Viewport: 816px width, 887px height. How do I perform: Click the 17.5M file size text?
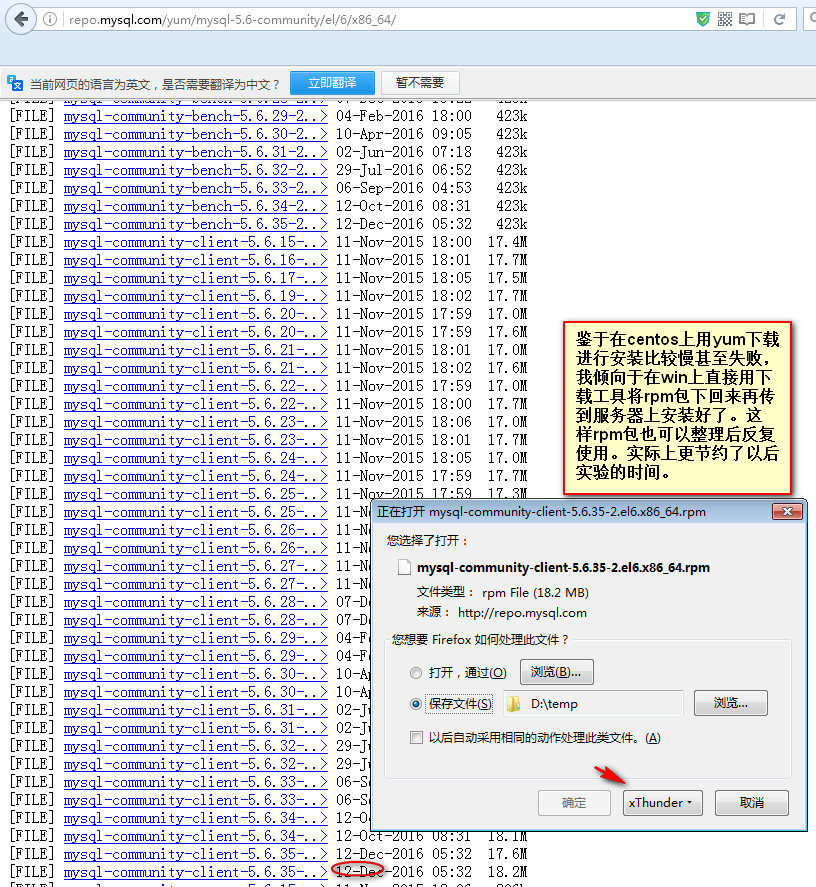(508, 278)
